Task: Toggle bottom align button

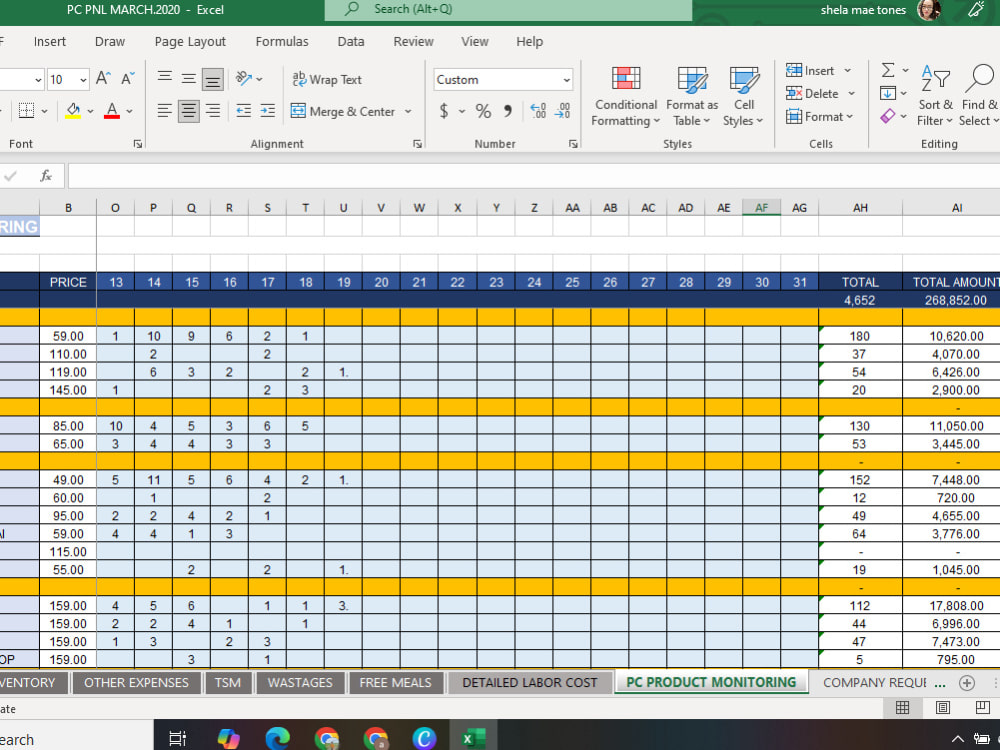Action: point(213,79)
